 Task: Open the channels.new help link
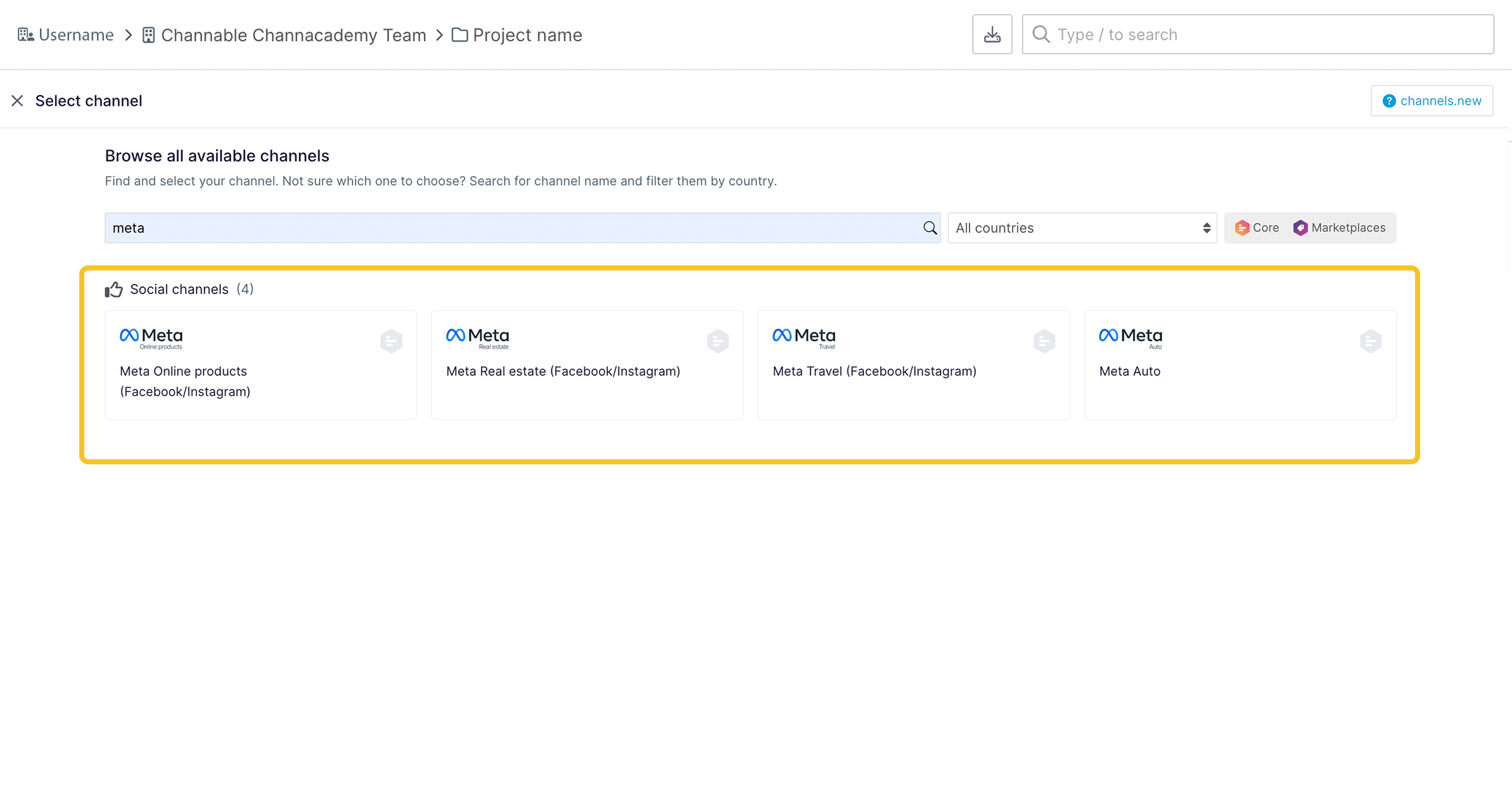1432,101
